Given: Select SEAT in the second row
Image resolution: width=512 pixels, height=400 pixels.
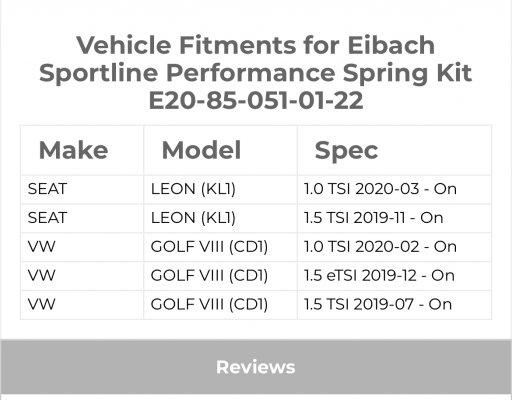Looking at the screenshot, I should pyautogui.click(x=47, y=218).
